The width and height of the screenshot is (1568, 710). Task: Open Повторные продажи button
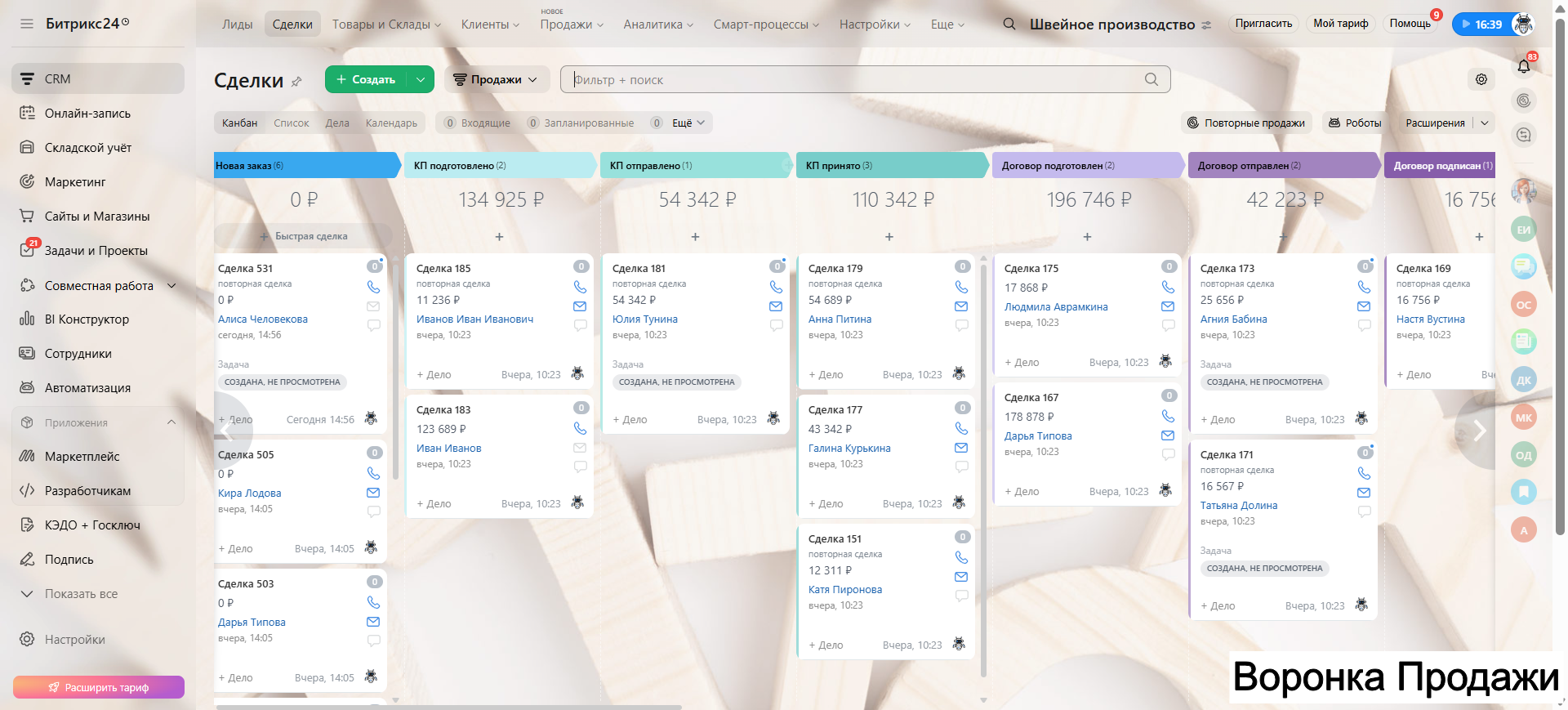[x=1246, y=123]
